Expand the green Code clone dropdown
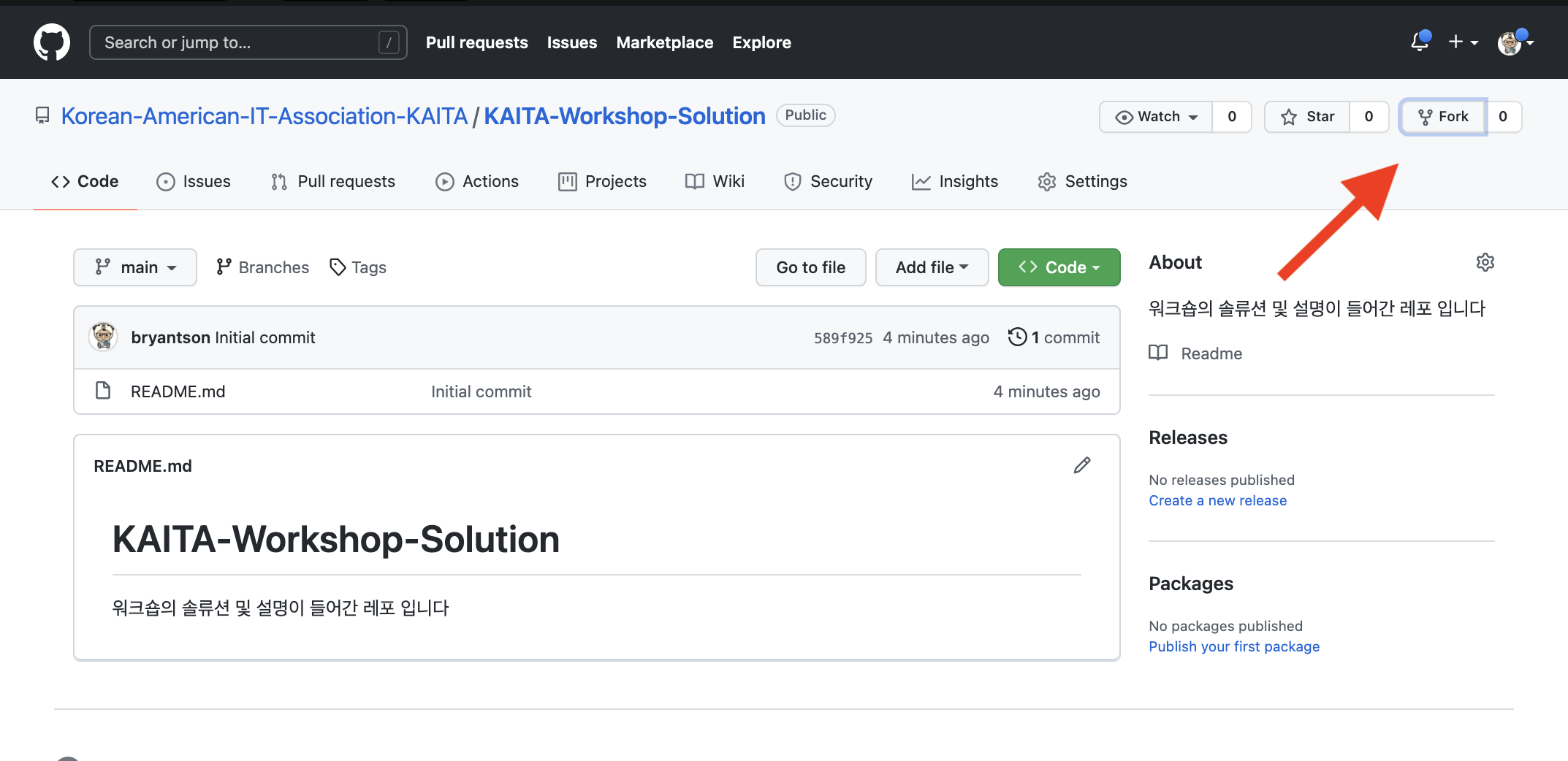Viewport: 1568px width, 761px height. (1059, 267)
